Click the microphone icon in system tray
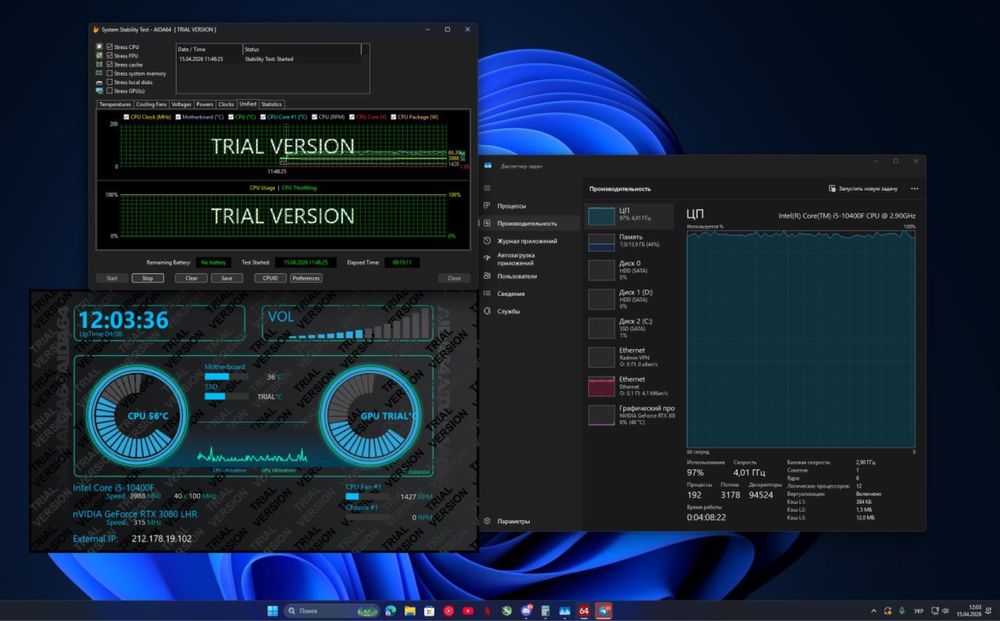The width and height of the screenshot is (1000, 621). pyautogui.click(x=902, y=611)
